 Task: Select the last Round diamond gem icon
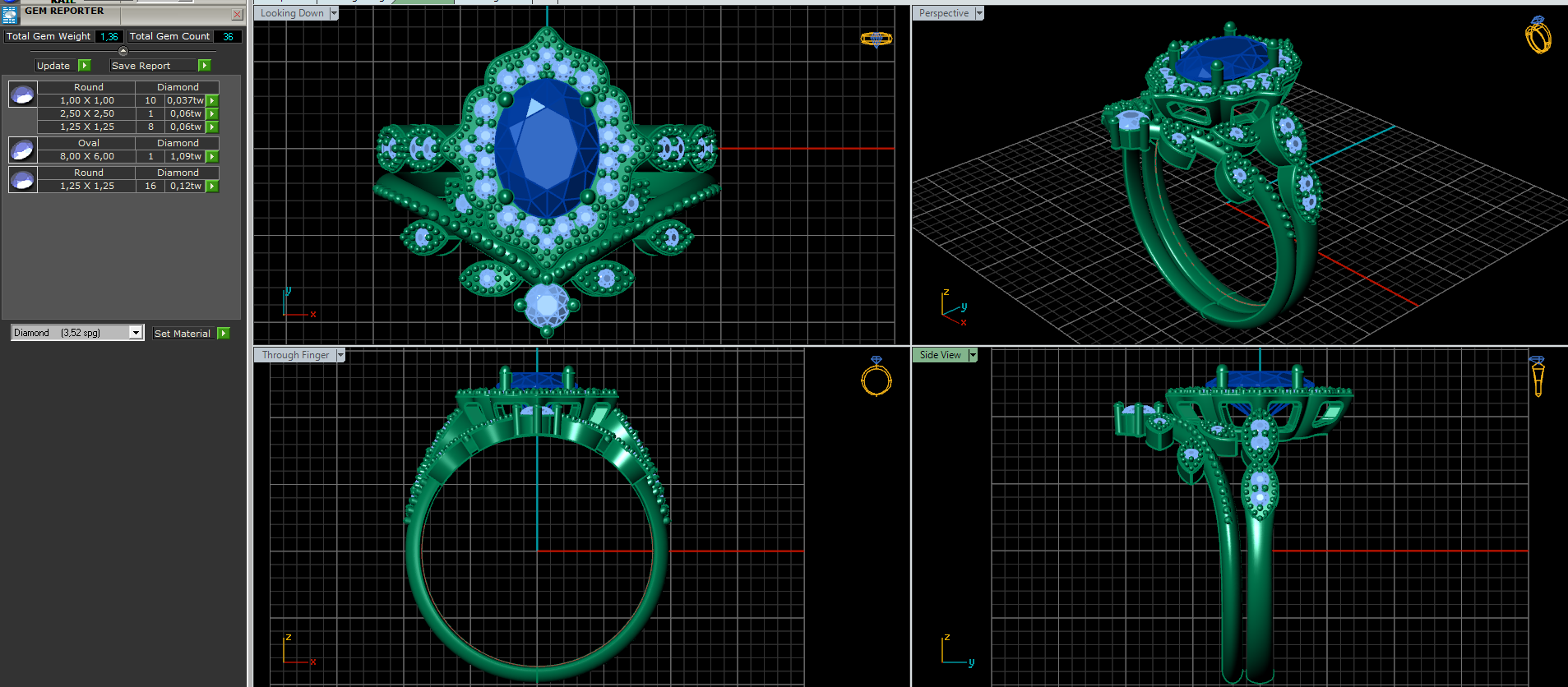[x=22, y=179]
